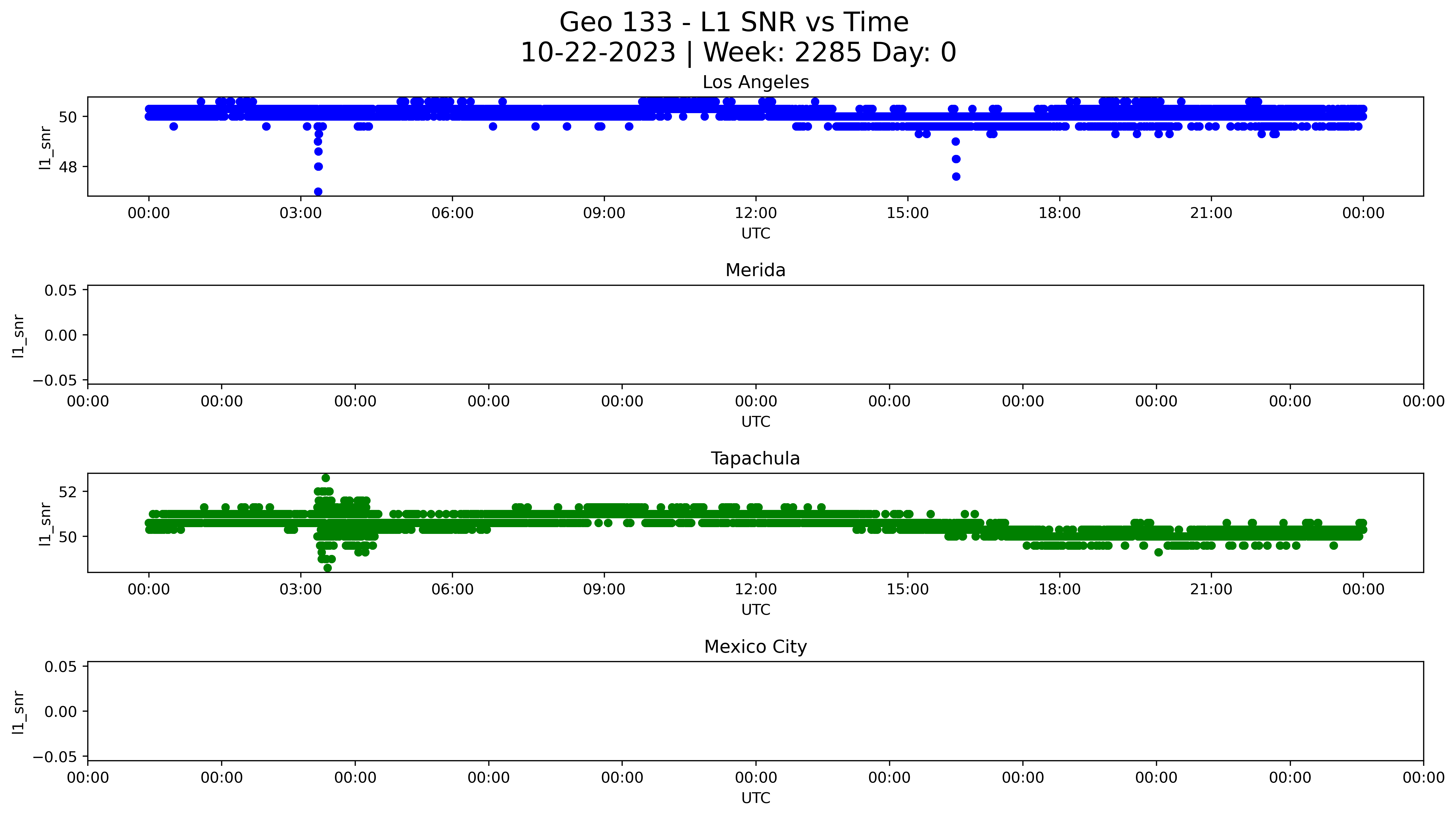This screenshot has height=817, width=1456.
Task: Click the main figure title Geo 133
Action: [734, 23]
